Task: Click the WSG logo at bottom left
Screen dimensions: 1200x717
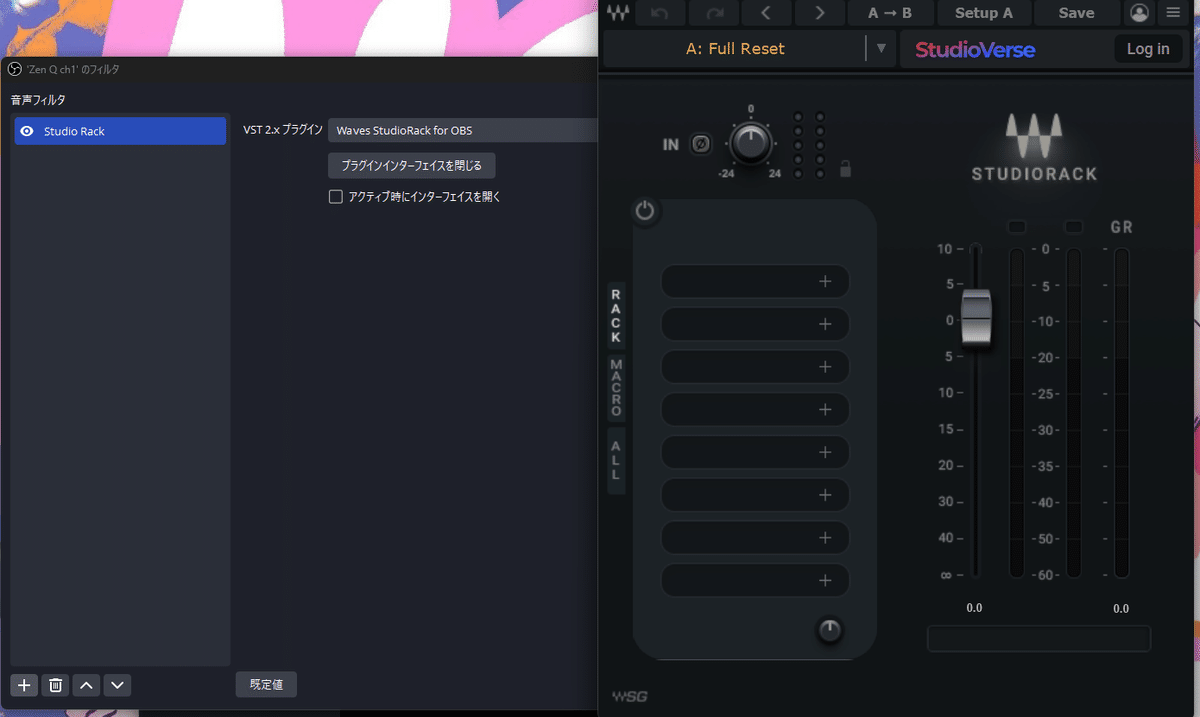Action: click(x=629, y=696)
